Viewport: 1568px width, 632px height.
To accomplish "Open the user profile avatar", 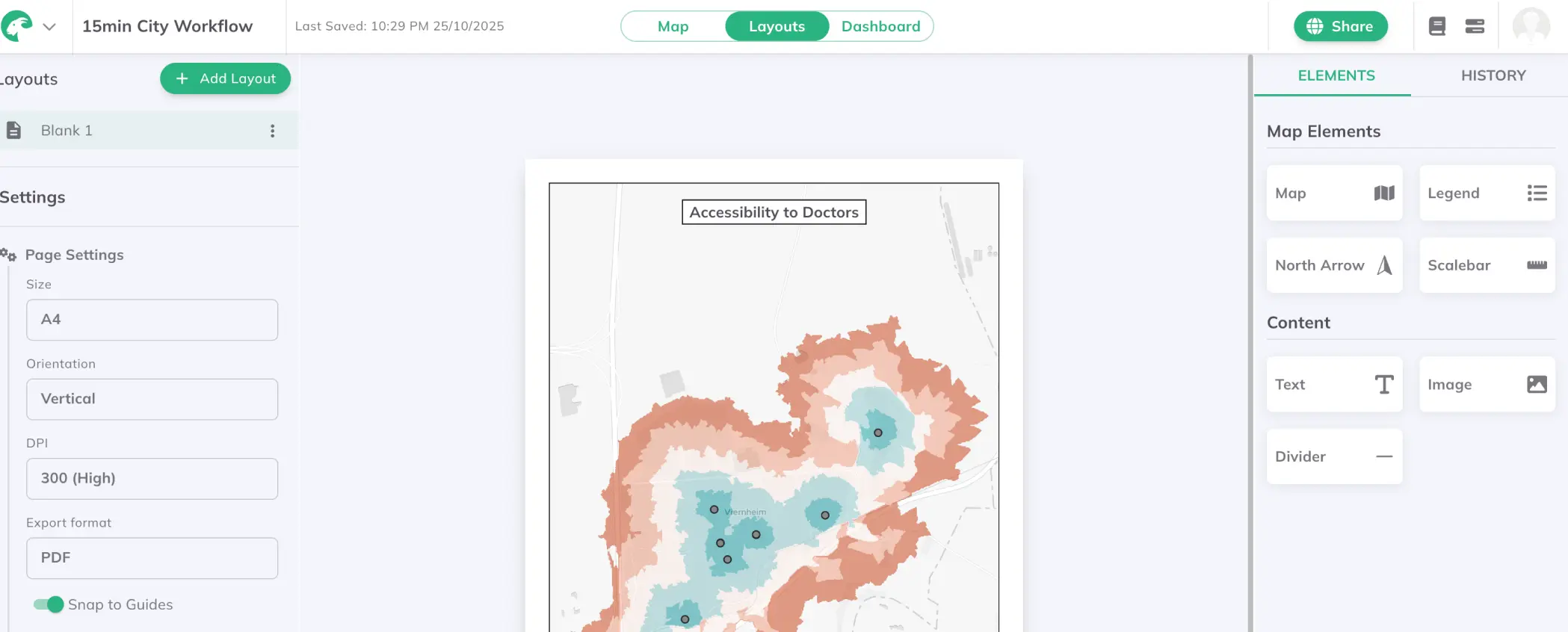I will coord(1531,26).
